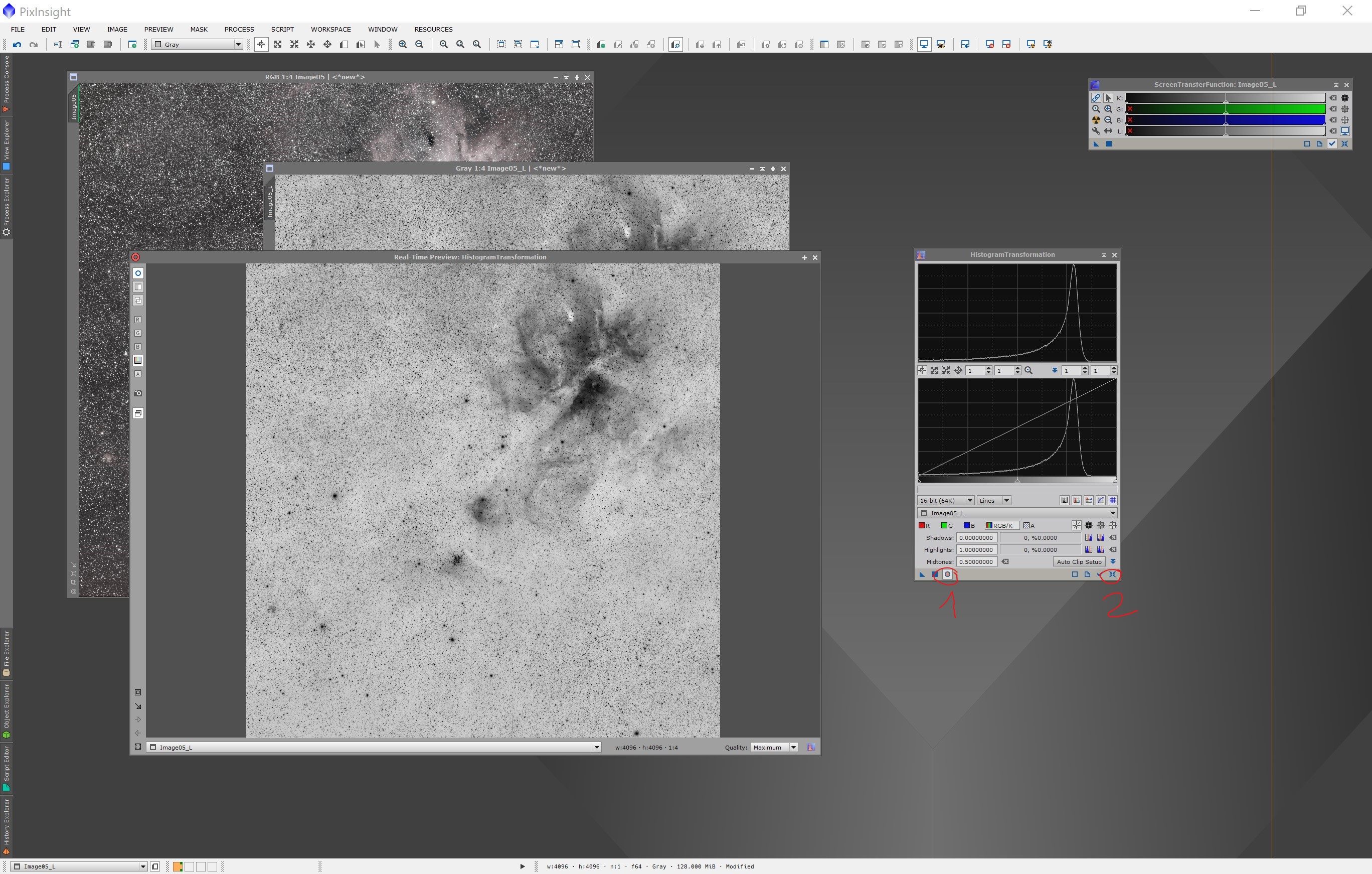Click the redo arrow in the main toolbar
The width and height of the screenshot is (1372, 874).
(x=34, y=45)
